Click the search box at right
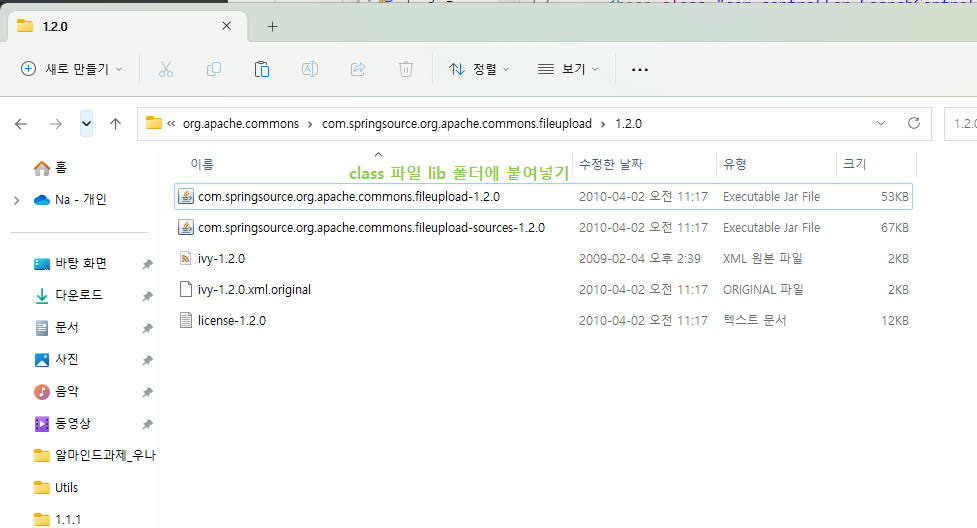Screen dimensions: 977x528 [961, 123]
